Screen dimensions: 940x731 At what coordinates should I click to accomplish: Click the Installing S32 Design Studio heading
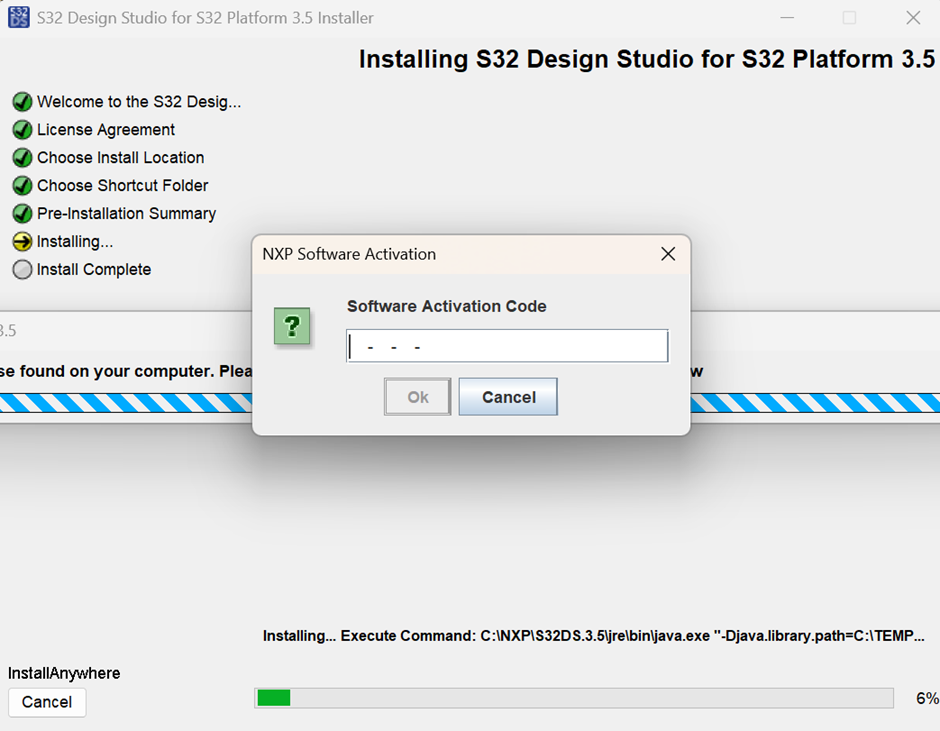point(647,59)
